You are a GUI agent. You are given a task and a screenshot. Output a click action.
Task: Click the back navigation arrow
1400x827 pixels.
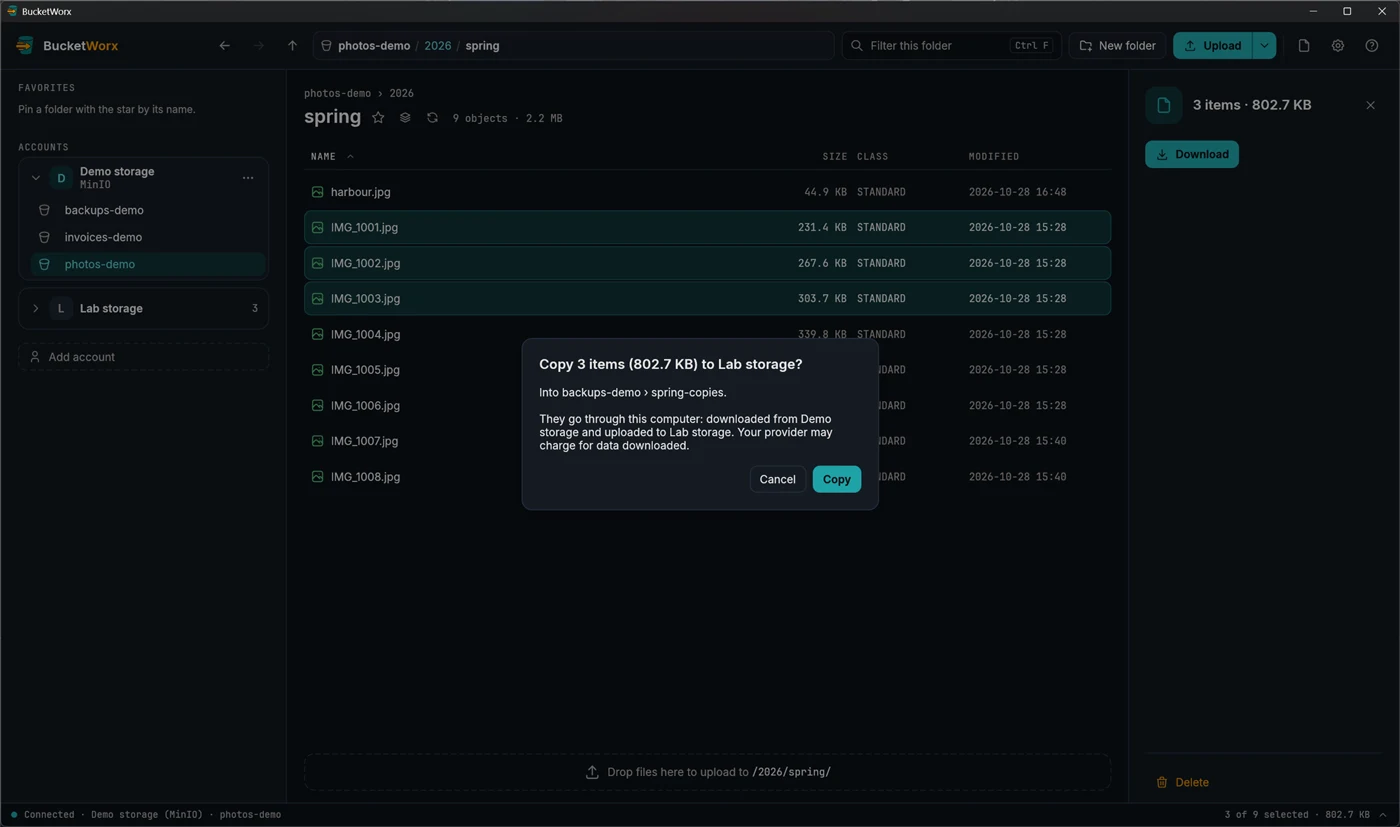(225, 46)
